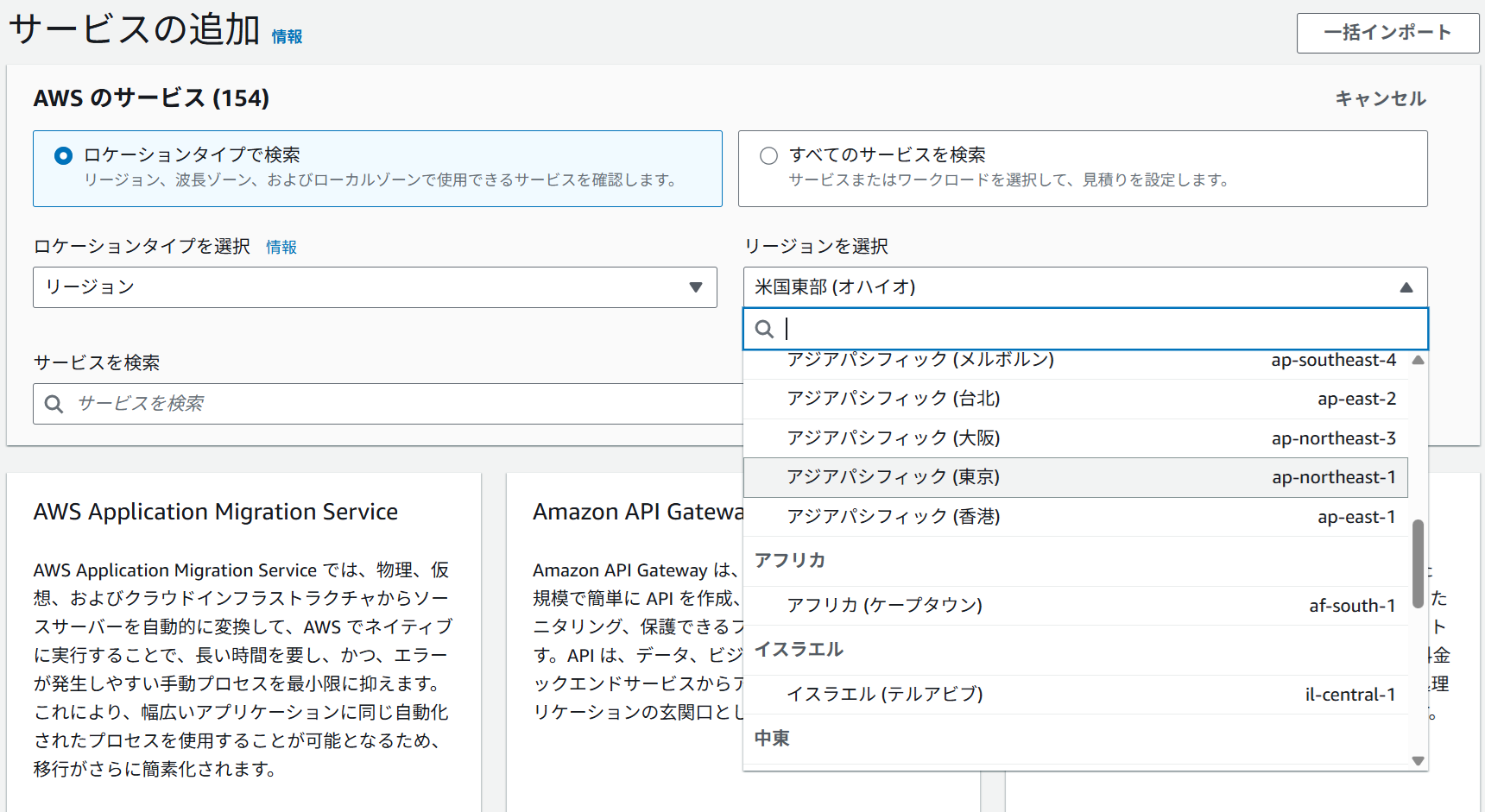Choose アジアパシフィック (東京) region
Image resolution: width=1485 pixels, height=812 pixels.
tap(1076, 477)
